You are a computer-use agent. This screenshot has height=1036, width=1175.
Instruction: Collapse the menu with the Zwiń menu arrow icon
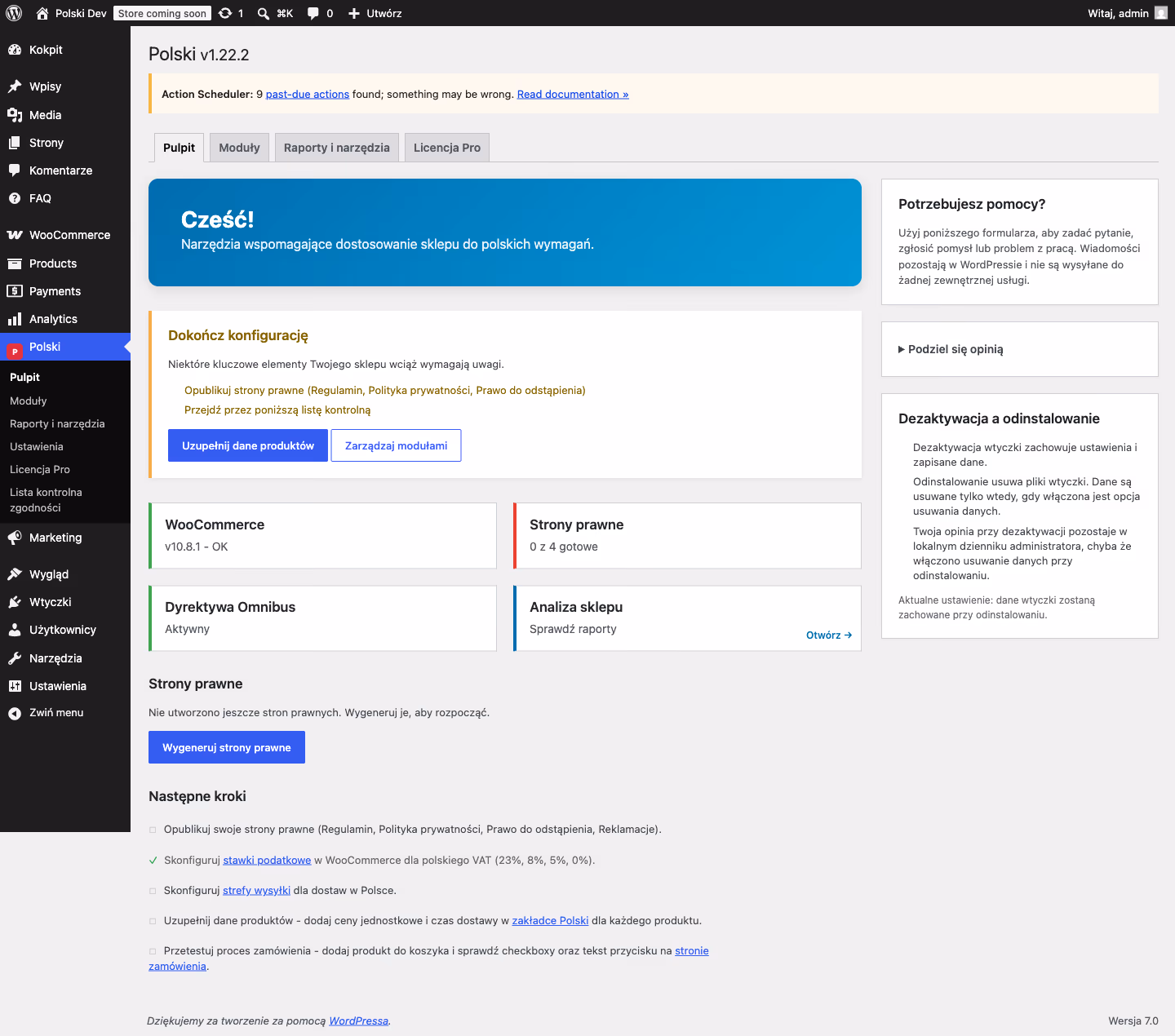point(15,713)
